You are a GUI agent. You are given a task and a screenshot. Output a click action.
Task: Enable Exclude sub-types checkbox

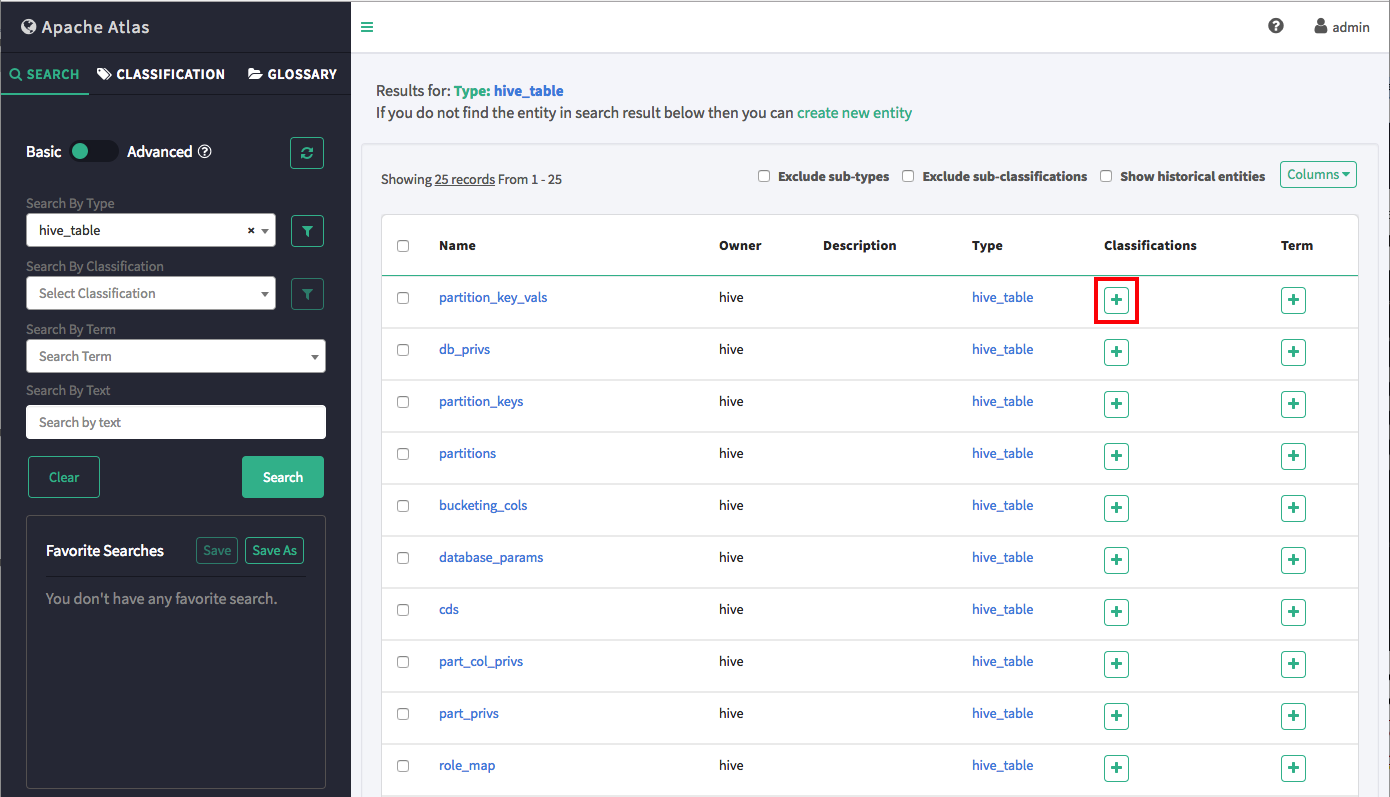tap(764, 176)
